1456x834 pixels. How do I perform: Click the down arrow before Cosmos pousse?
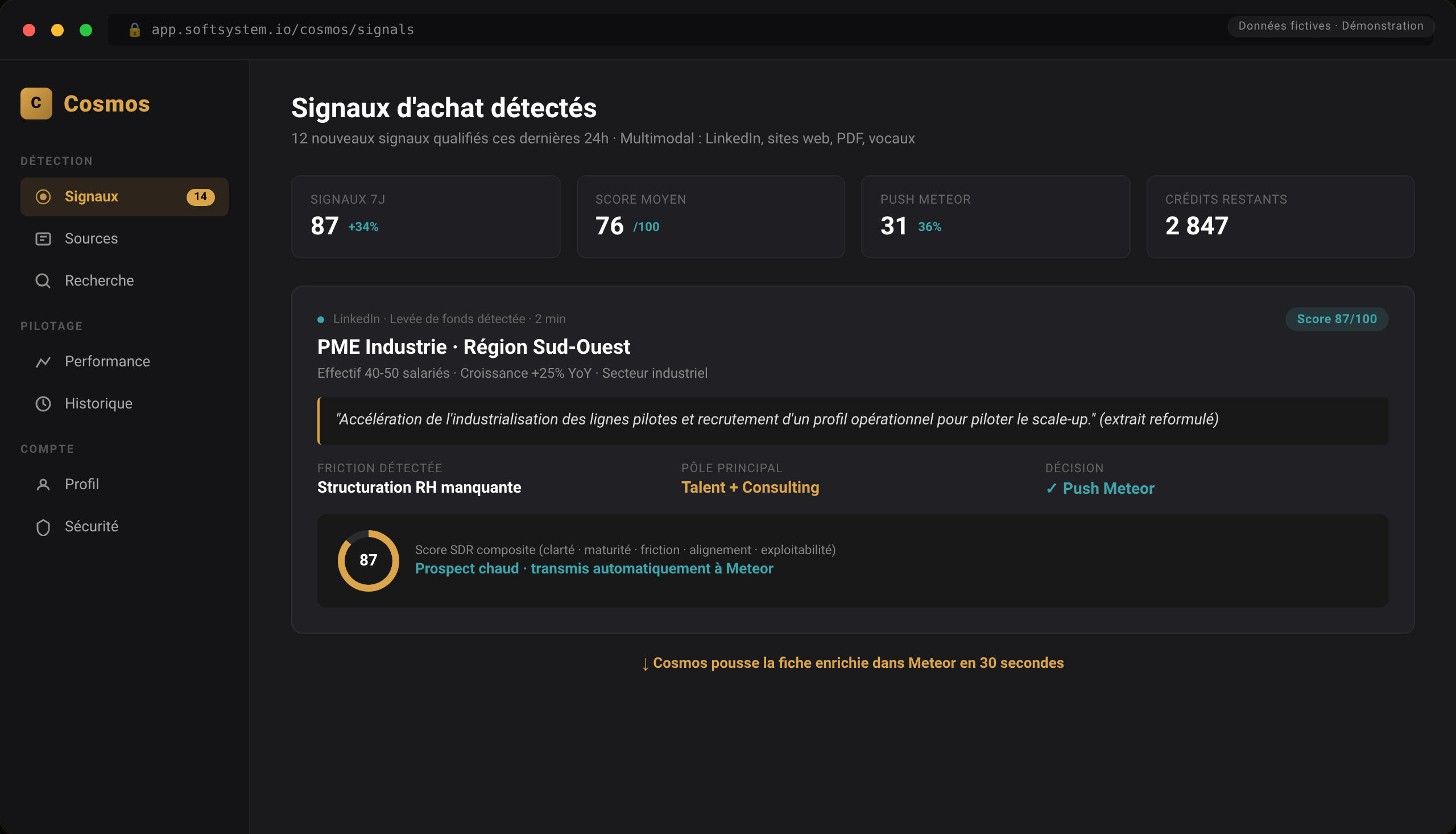(x=646, y=664)
